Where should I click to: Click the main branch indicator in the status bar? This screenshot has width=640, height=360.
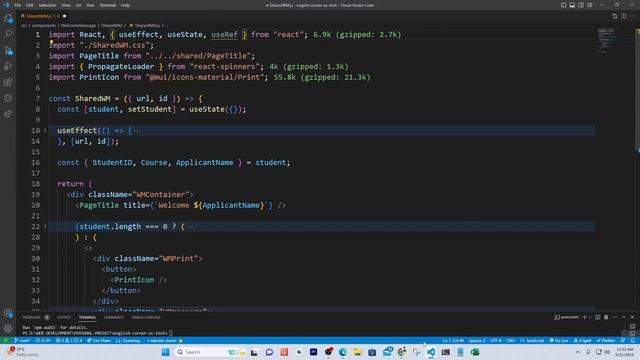22,340
